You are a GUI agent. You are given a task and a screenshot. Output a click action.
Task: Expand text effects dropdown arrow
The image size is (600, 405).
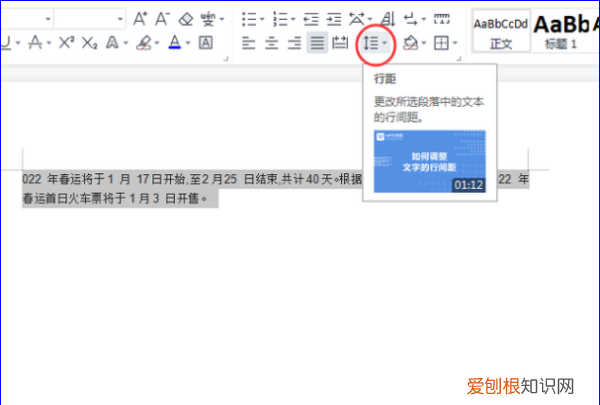click(x=126, y=43)
